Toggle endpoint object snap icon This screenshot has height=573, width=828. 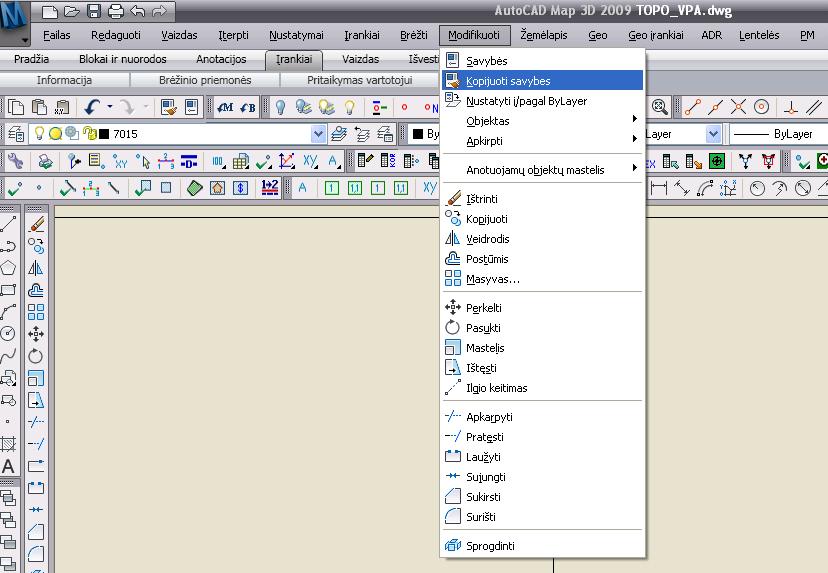tap(693, 107)
